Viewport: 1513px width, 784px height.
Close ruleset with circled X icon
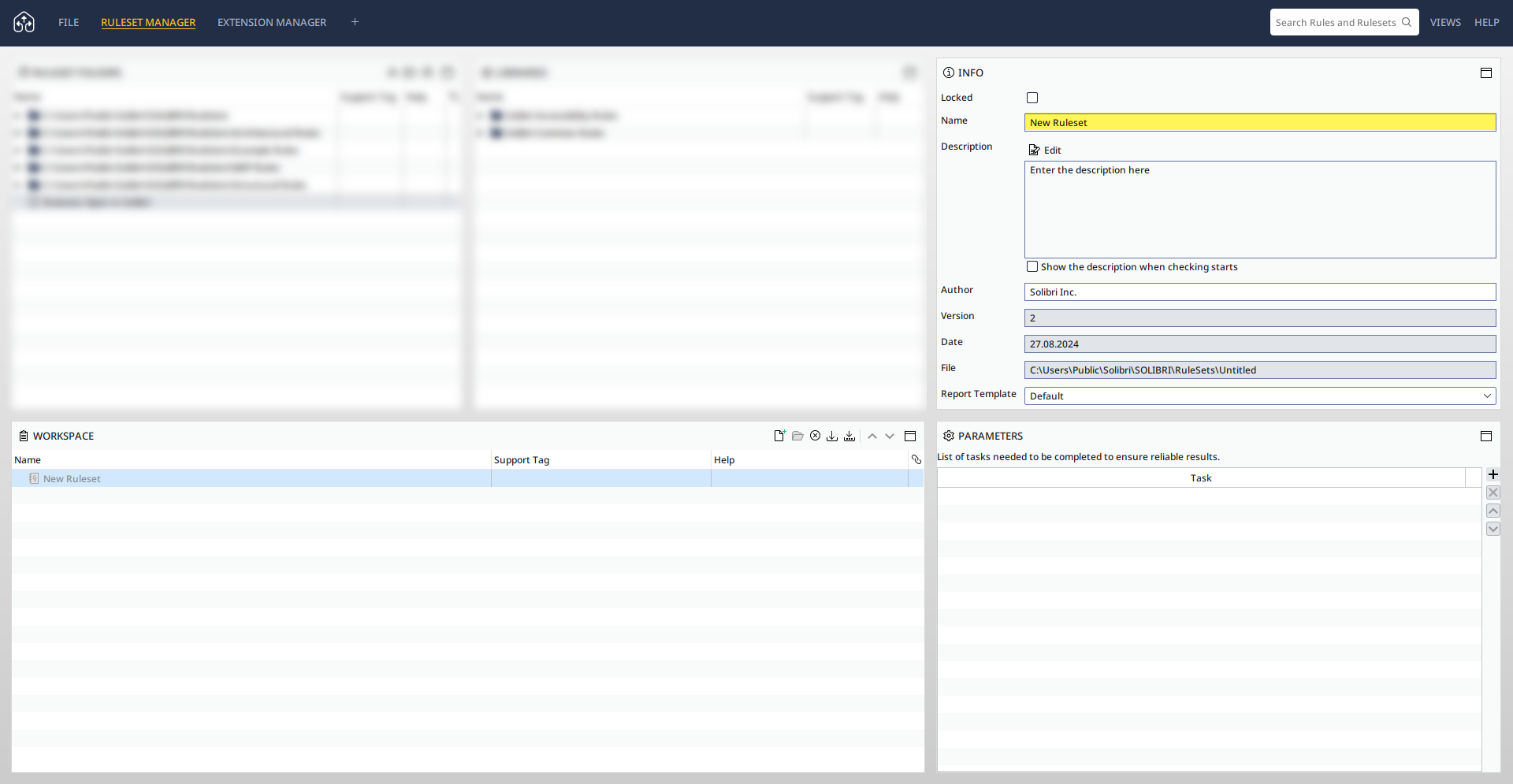[x=816, y=436]
